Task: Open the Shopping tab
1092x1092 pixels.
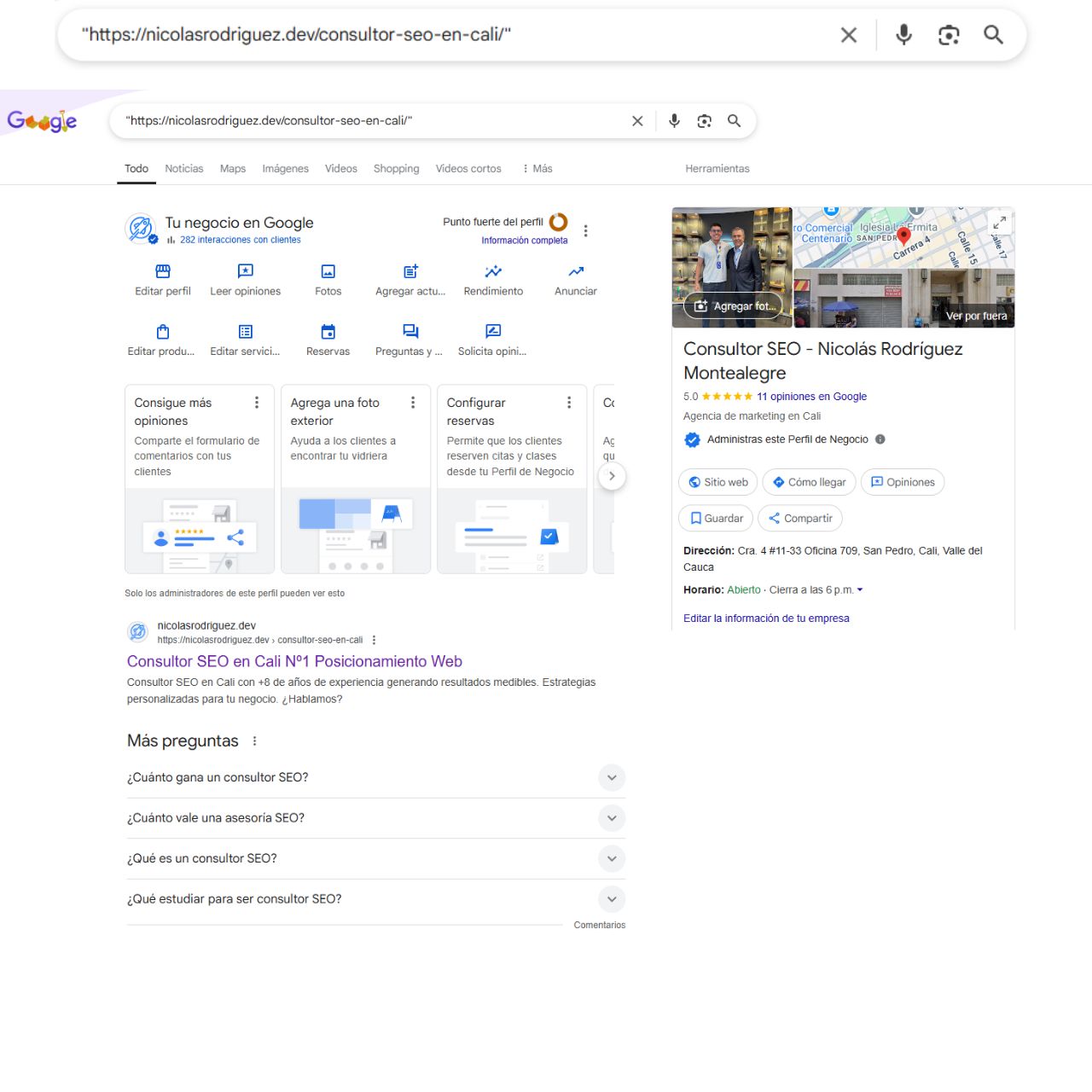Action: point(397,169)
